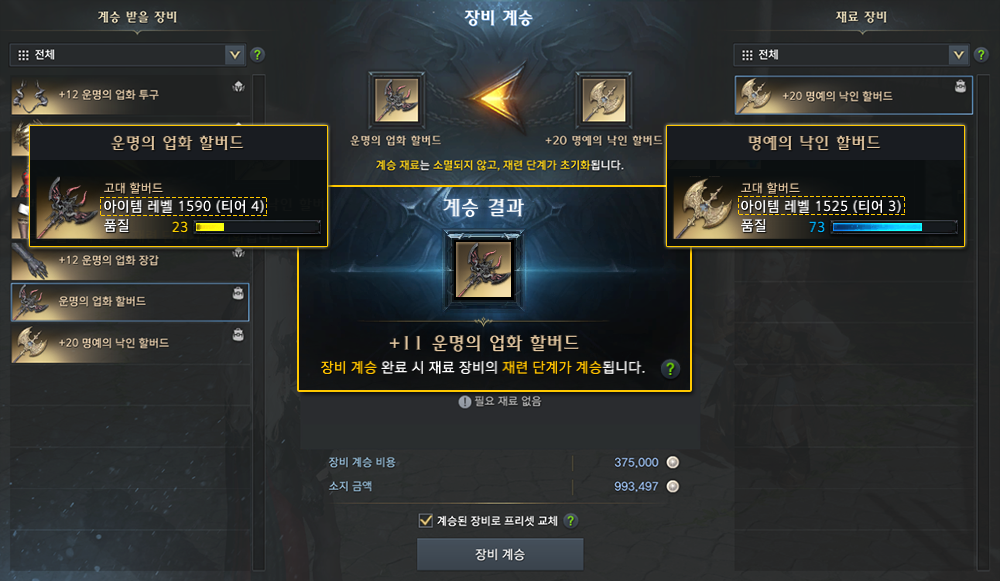Image resolution: width=1000 pixels, height=581 pixels.
Task: Select +20 명예의 낙인 할버드 in left list
Action: coord(130,343)
